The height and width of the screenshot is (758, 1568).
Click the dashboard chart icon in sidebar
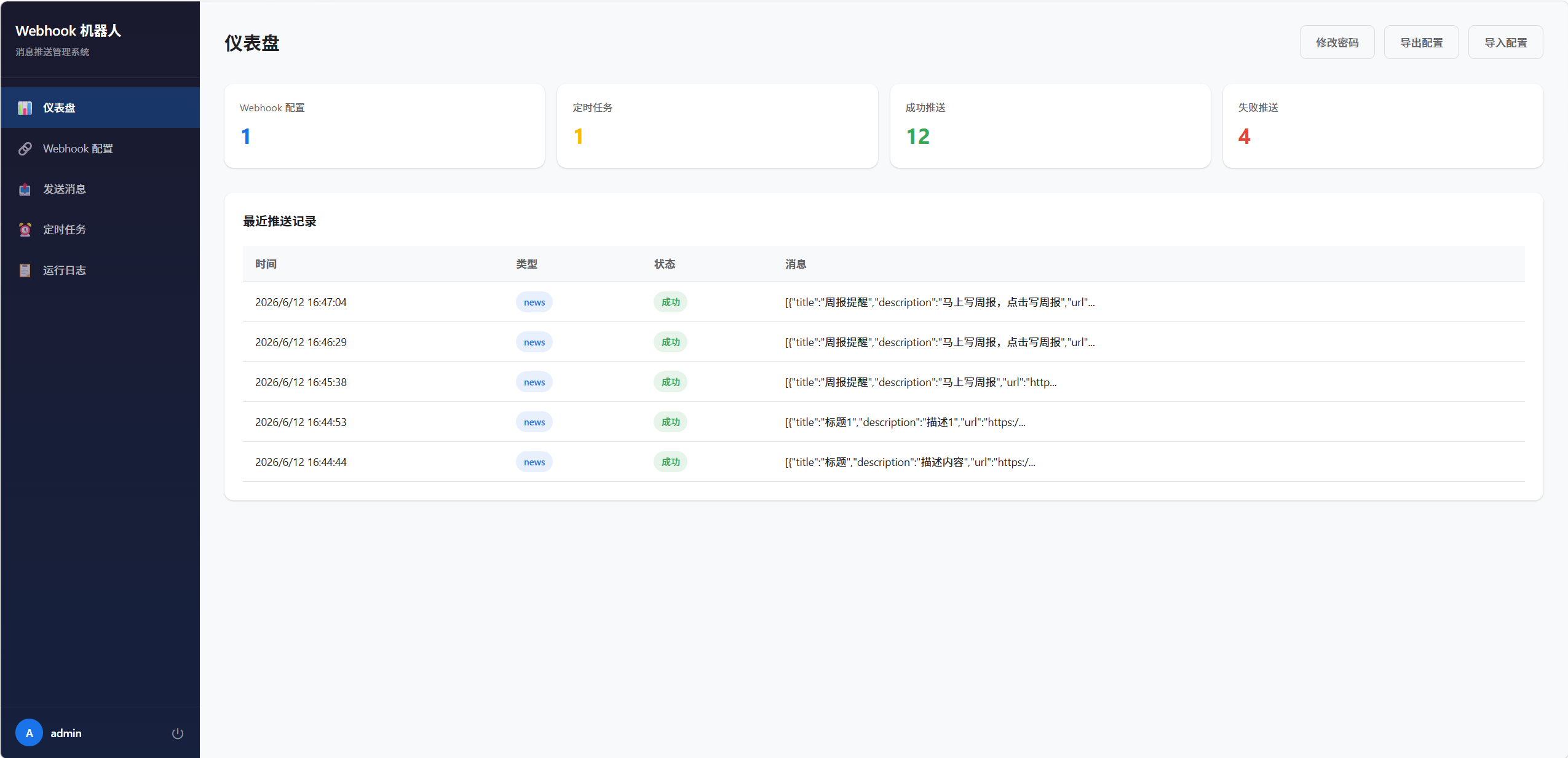(25, 108)
